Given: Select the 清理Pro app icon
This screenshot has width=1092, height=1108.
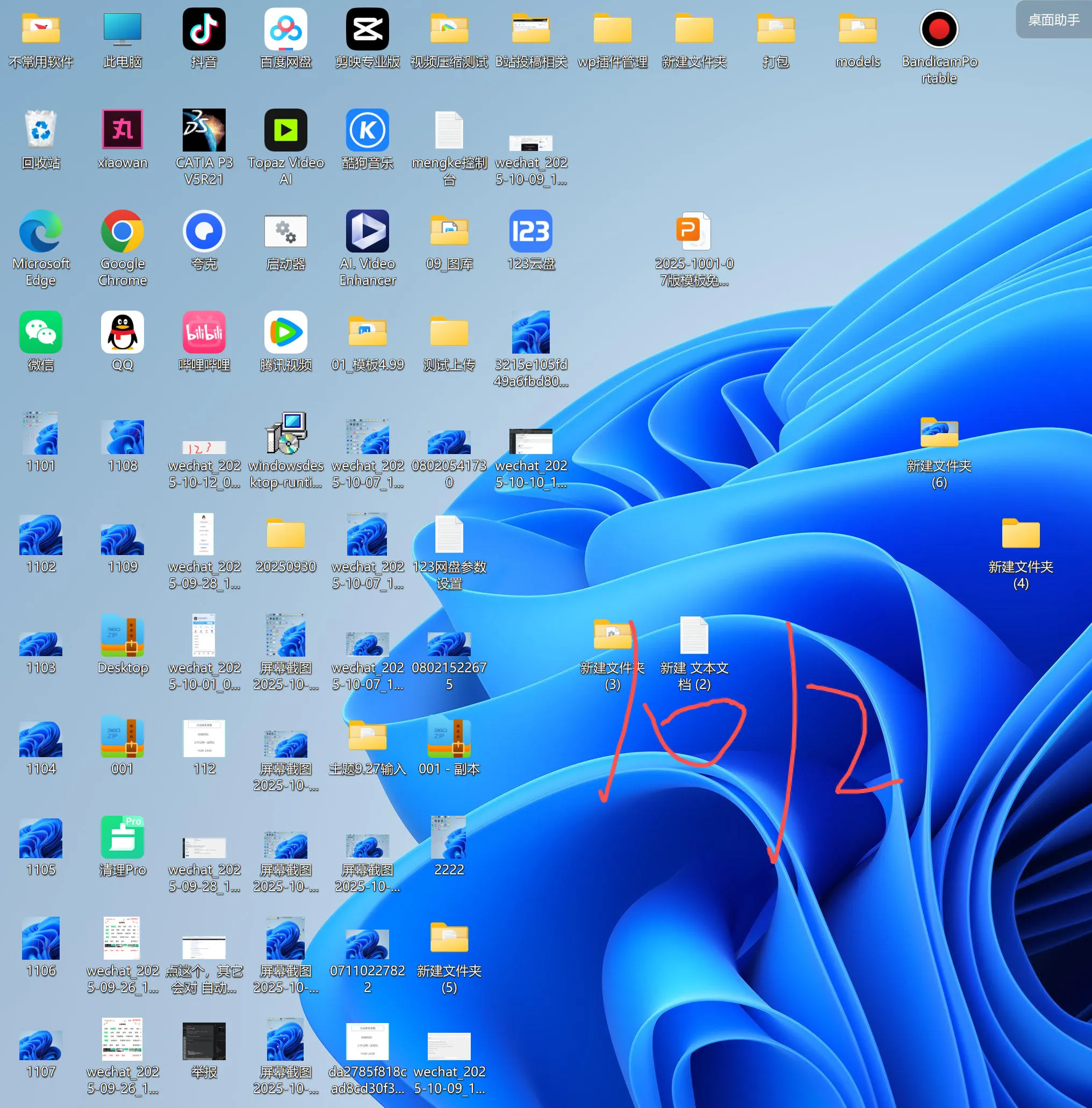Looking at the screenshot, I should tap(122, 837).
